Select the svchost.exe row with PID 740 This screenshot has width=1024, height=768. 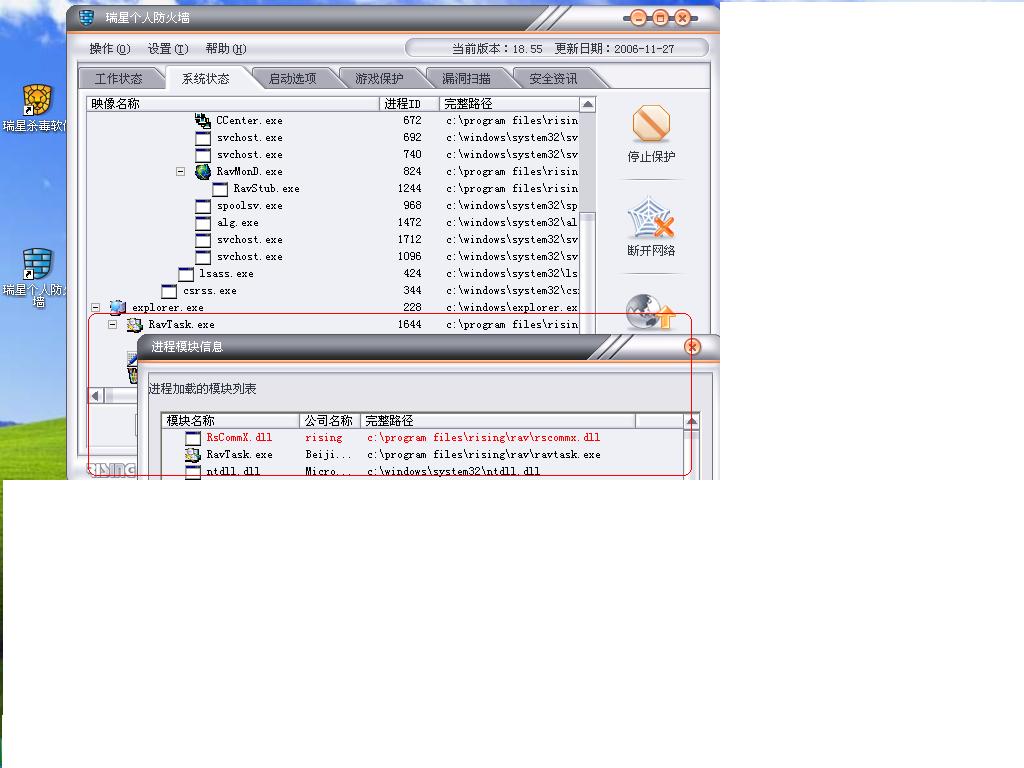pyautogui.click(x=332, y=155)
